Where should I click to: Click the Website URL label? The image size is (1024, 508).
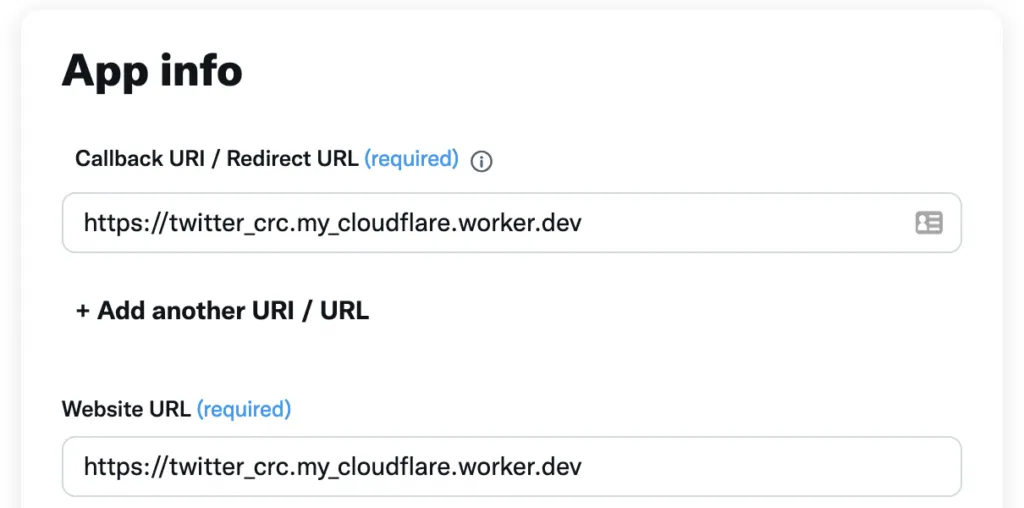click(x=126, y=409)
